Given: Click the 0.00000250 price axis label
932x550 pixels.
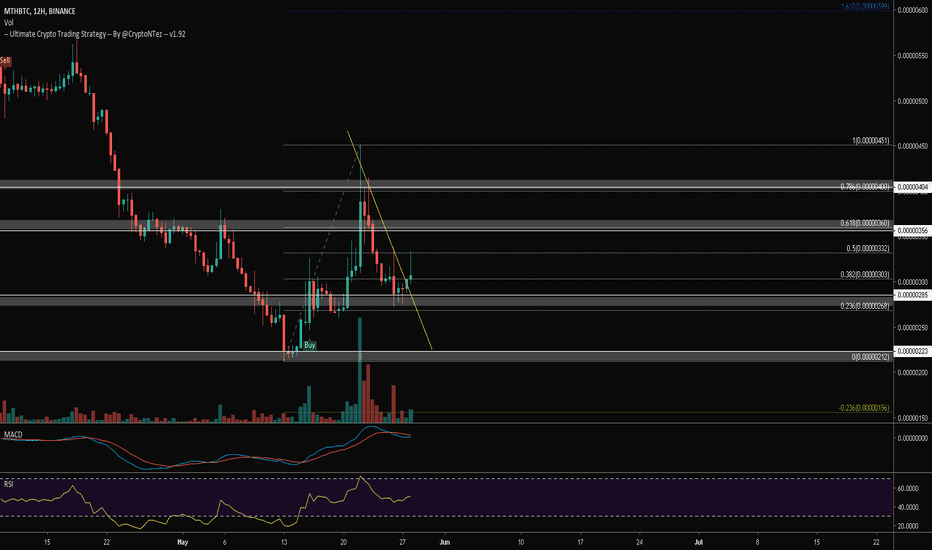Looking at the screenshot, I should coord(912,328).
